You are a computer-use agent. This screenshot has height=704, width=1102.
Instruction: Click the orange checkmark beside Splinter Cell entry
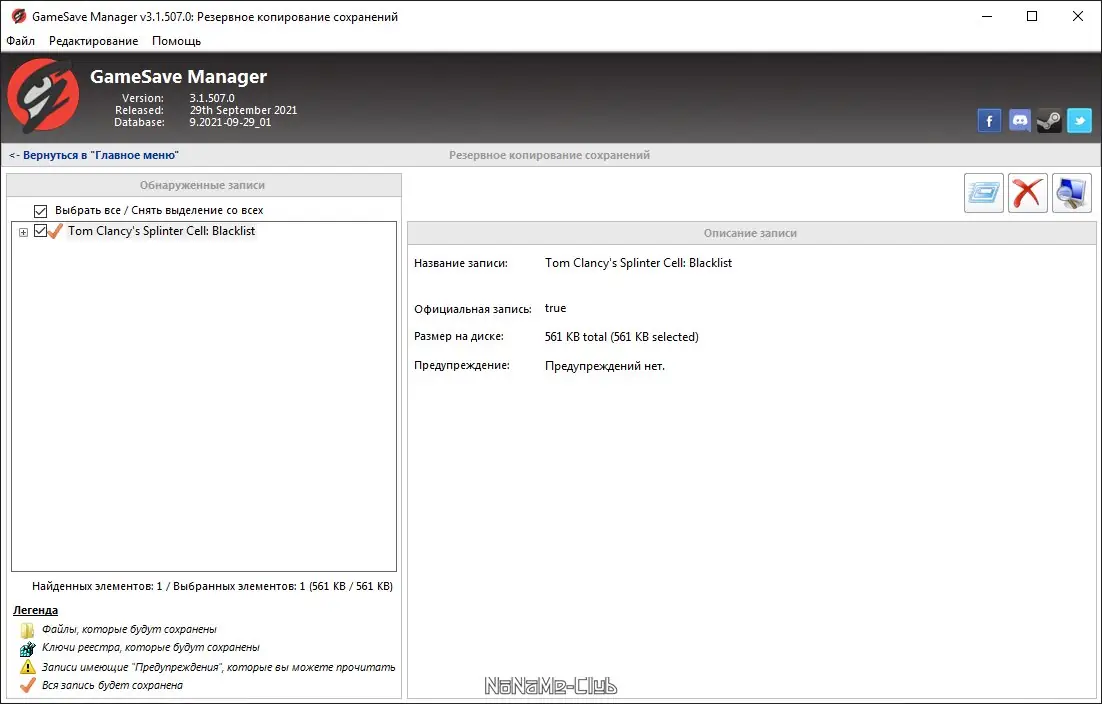pos(56,230)
